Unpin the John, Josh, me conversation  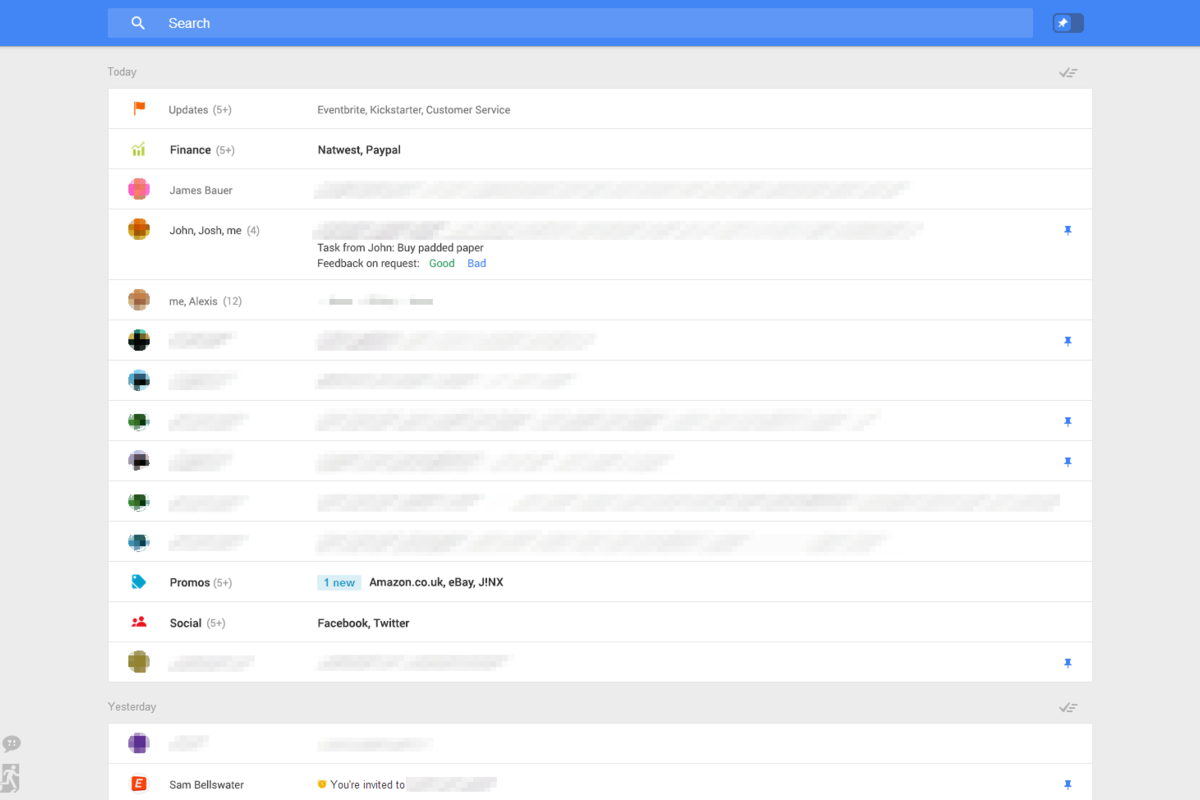[x=1068, y=230]
